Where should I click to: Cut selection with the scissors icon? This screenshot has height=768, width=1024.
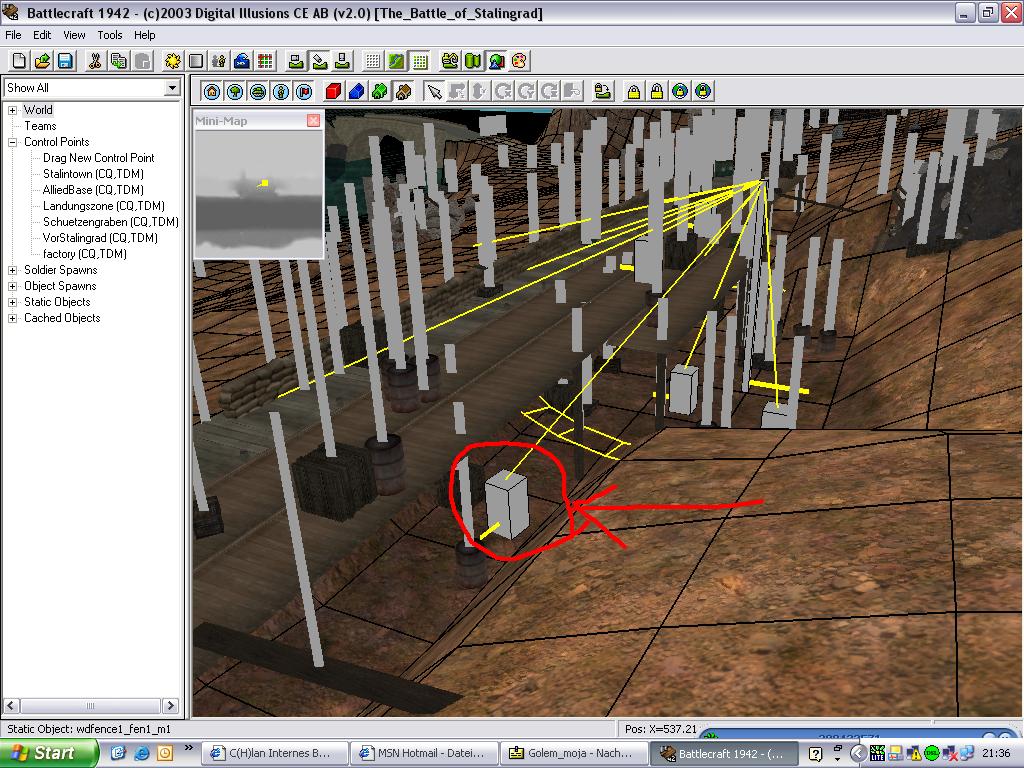[95, 61]
